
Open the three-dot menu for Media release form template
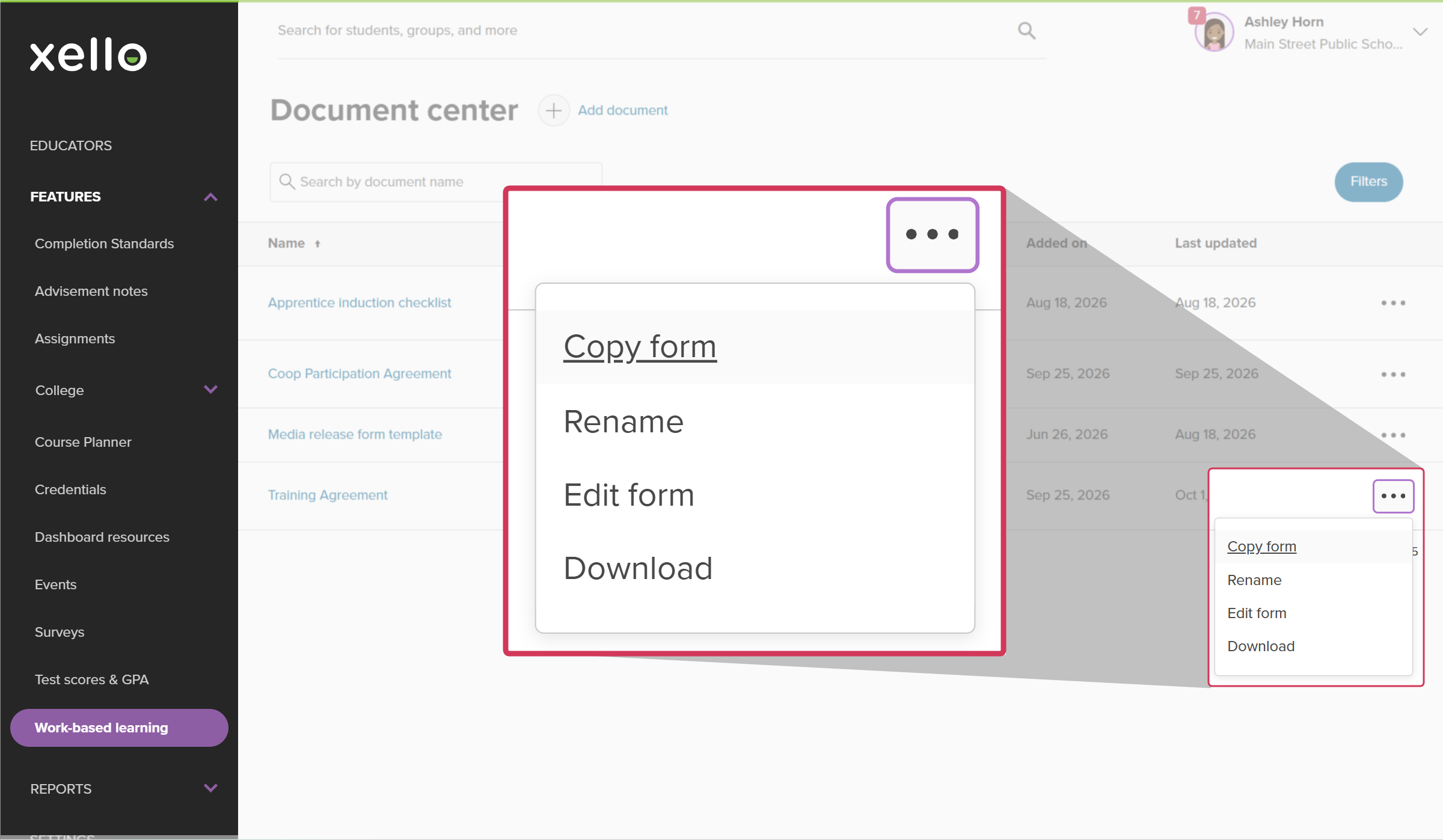[x=1392, y=435]
